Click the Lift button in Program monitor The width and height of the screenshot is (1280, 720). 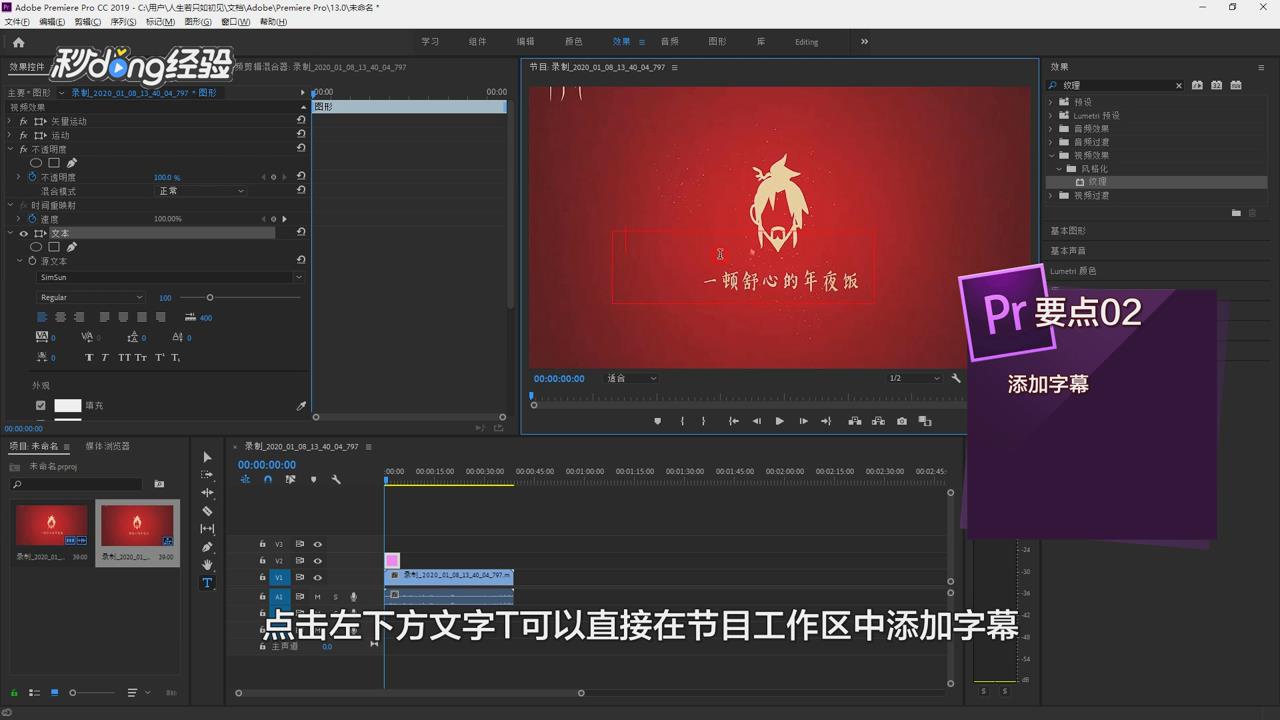[x=855, y=421]
